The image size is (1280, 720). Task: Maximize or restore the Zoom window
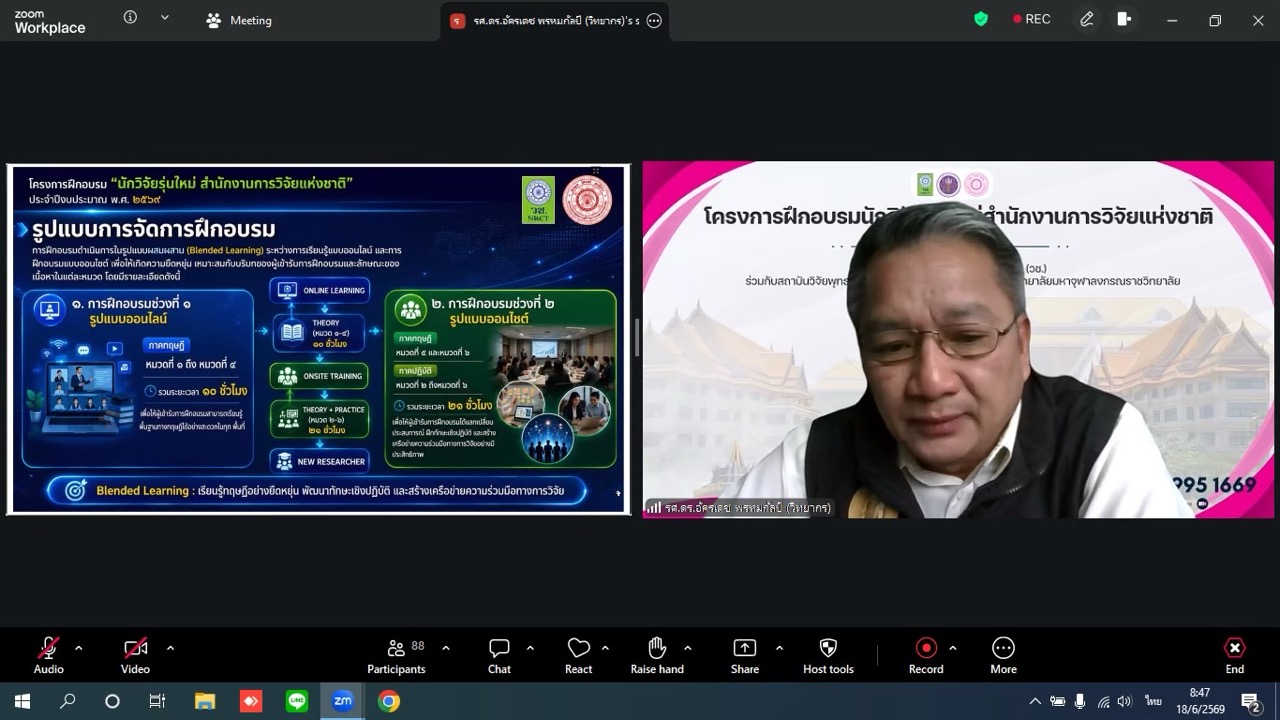[x=1215, y=20]
